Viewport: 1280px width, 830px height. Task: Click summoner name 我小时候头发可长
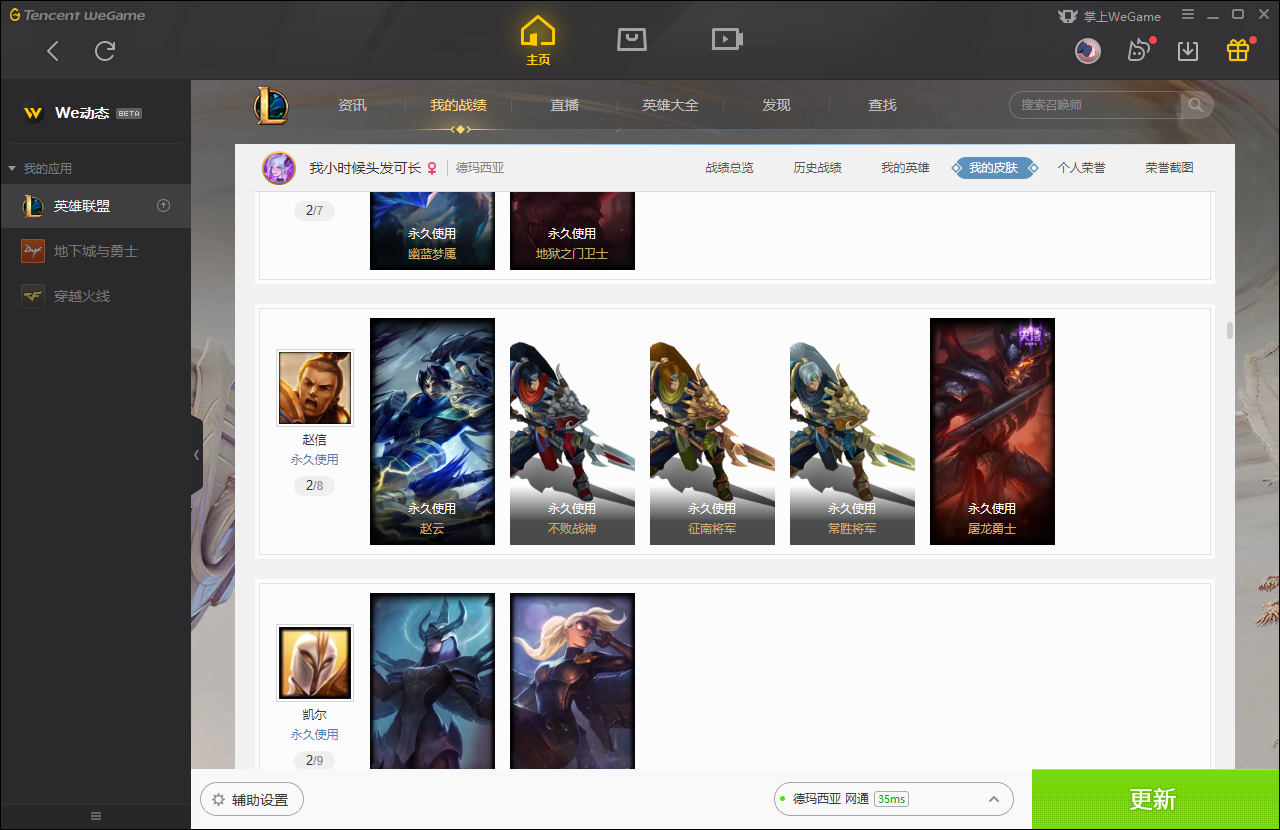coord(365,168)
